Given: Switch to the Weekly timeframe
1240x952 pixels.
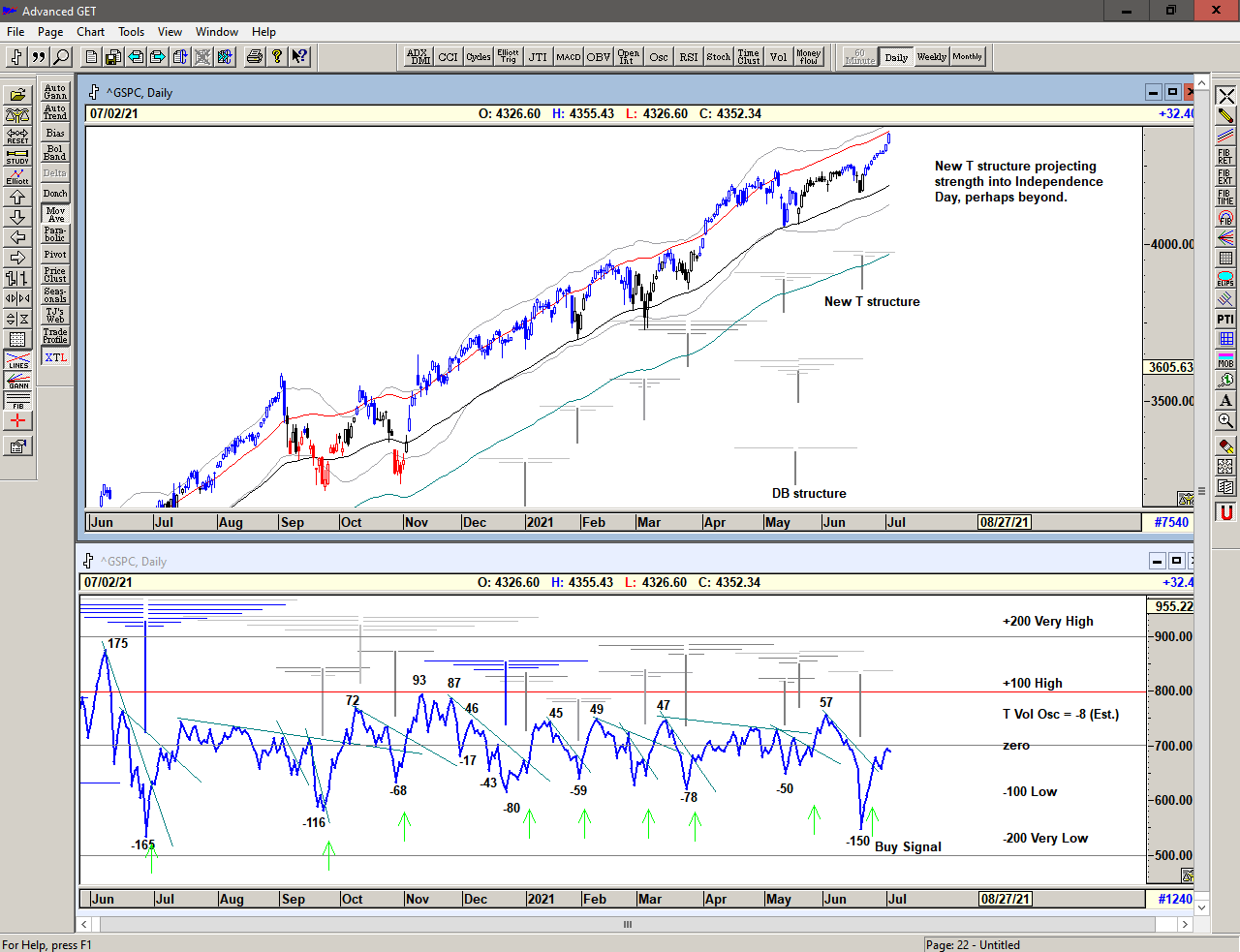Looking at the screenshot, I should tap(931, 57).
